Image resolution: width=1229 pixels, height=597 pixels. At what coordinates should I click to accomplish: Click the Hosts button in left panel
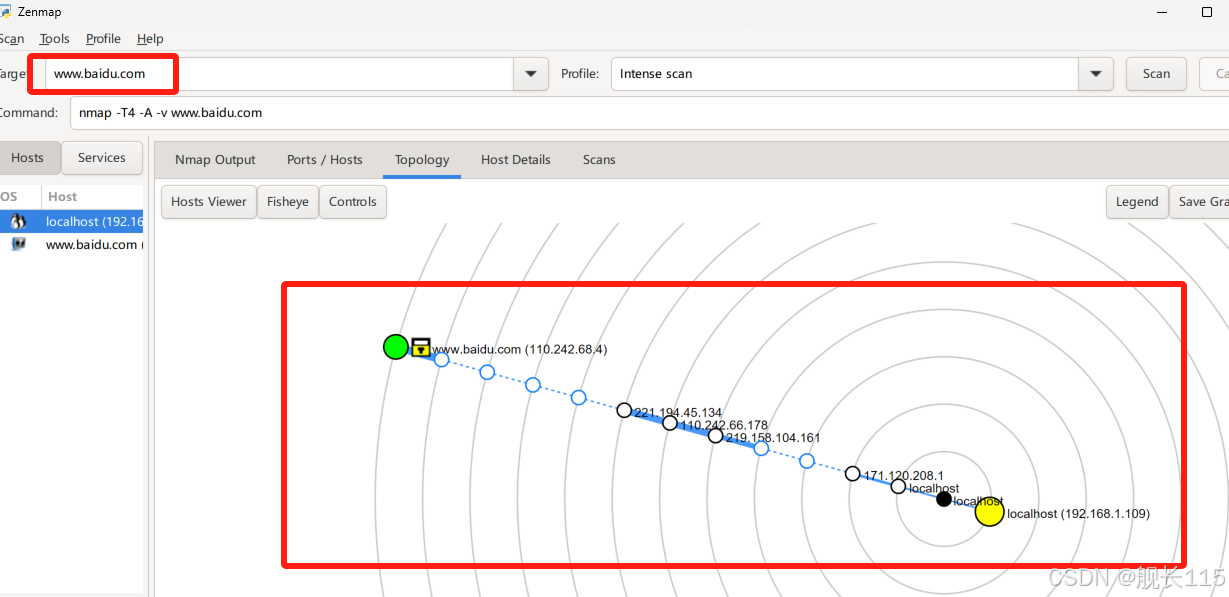click(28, 157)
